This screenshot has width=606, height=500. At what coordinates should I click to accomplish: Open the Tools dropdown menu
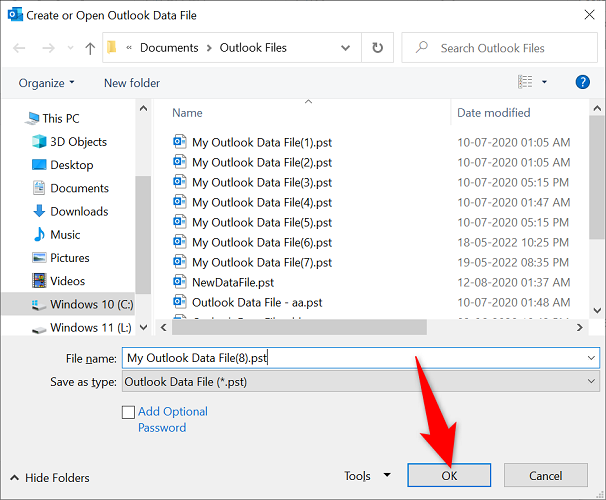(x=367, y=476)
